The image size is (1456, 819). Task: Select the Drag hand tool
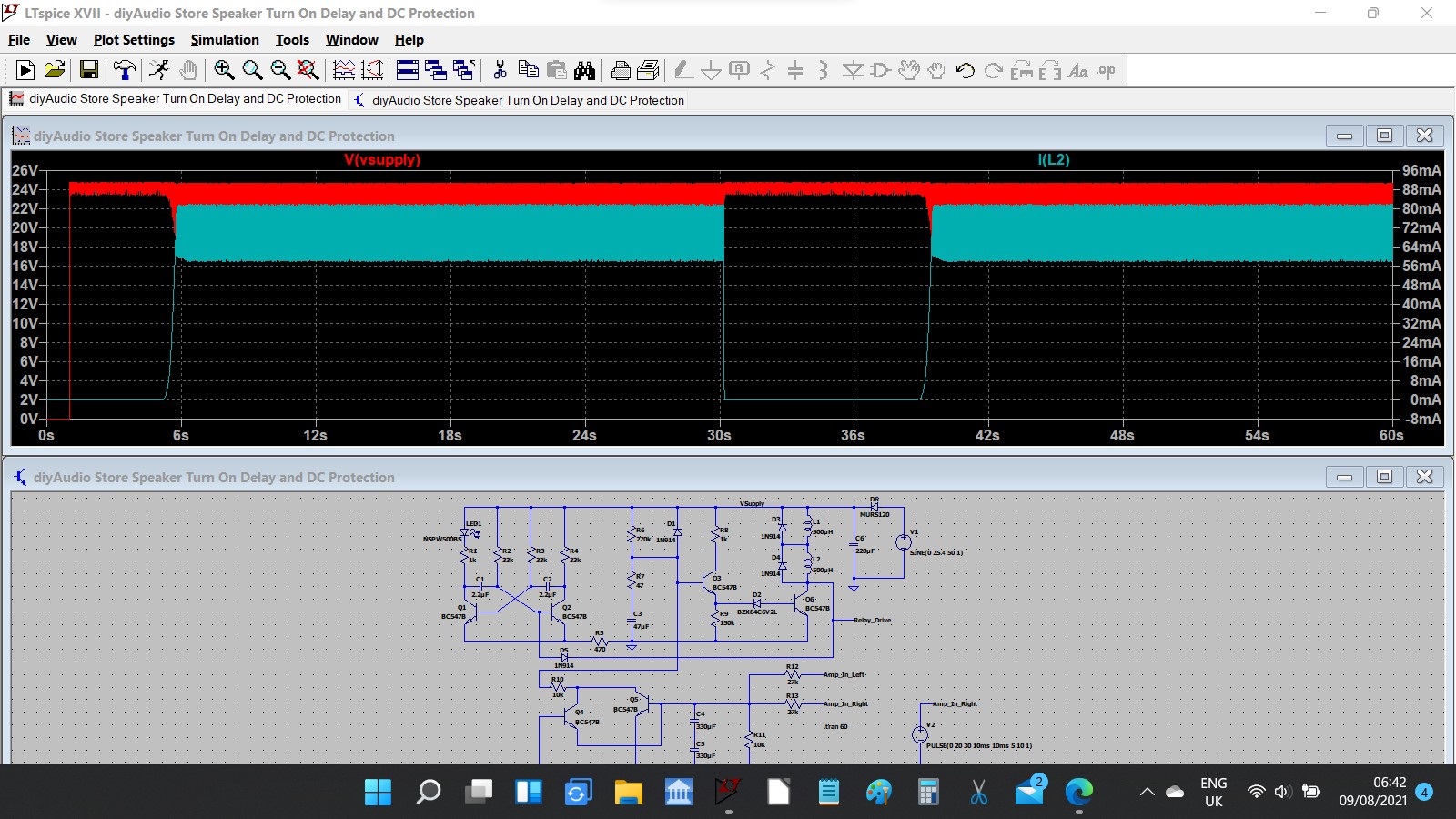937,70
